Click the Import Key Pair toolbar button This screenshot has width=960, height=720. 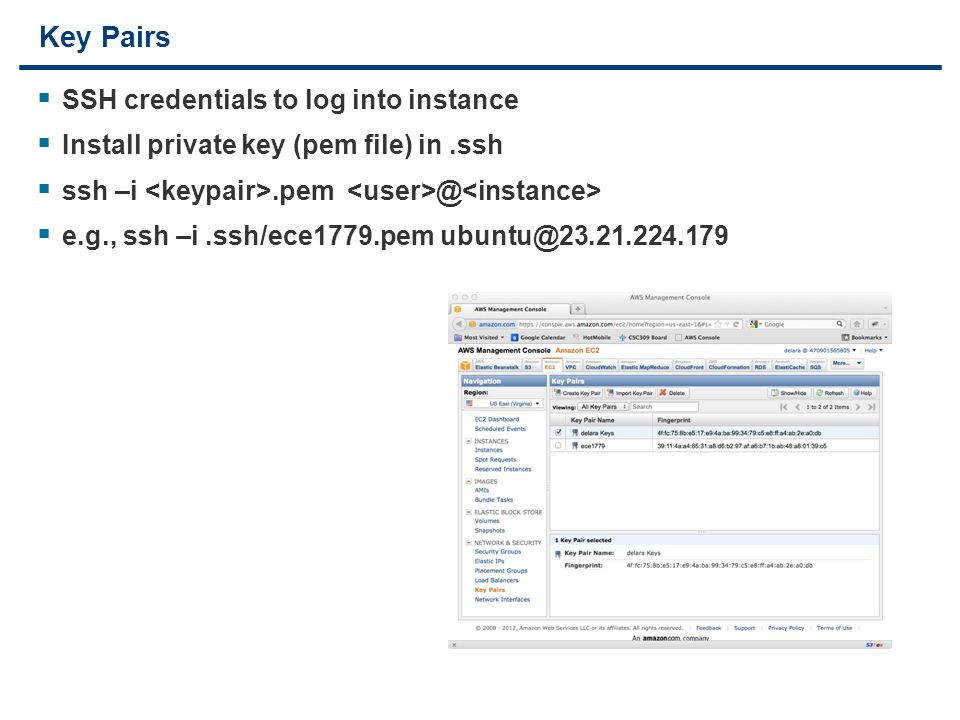pyautogui.click(x=630, y=392)
